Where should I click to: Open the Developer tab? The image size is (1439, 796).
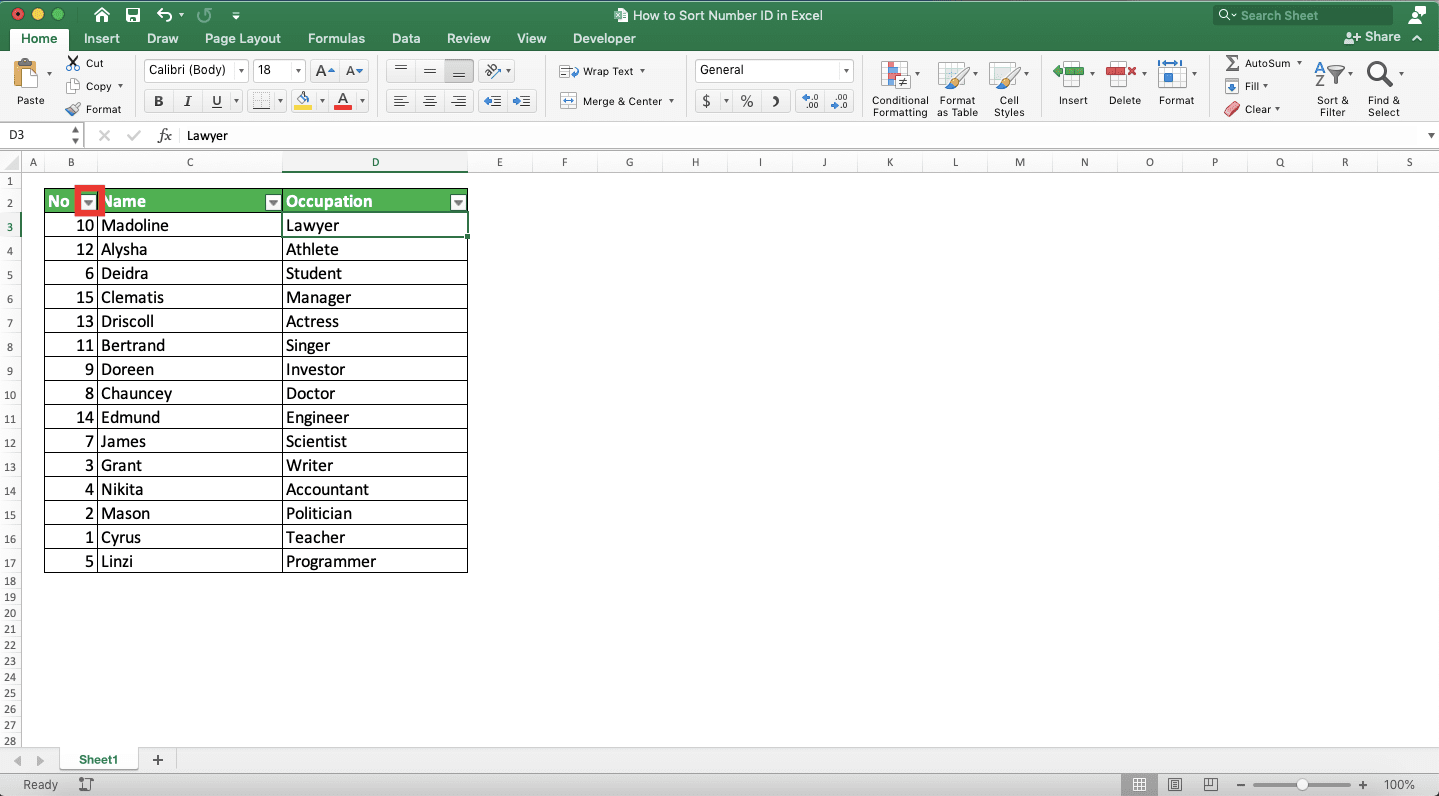pos(604,39)
